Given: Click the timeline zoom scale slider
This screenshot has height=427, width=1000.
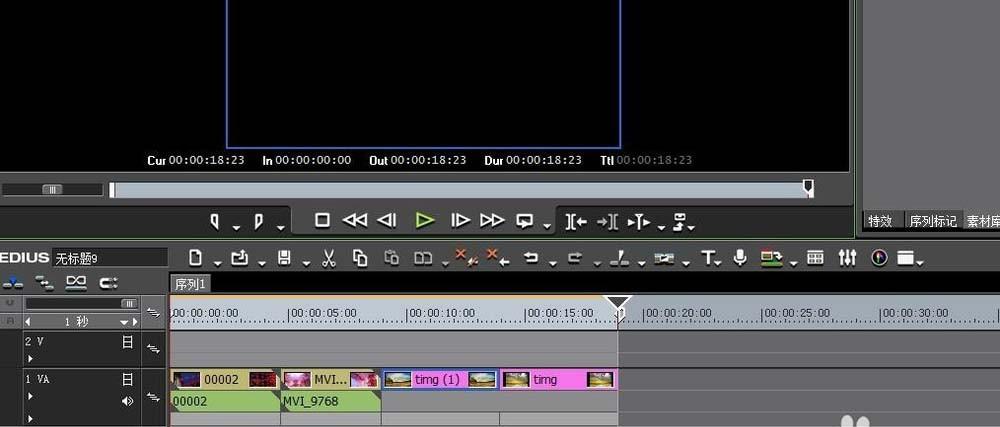Looking at the screenshot, I should point(80,303).
